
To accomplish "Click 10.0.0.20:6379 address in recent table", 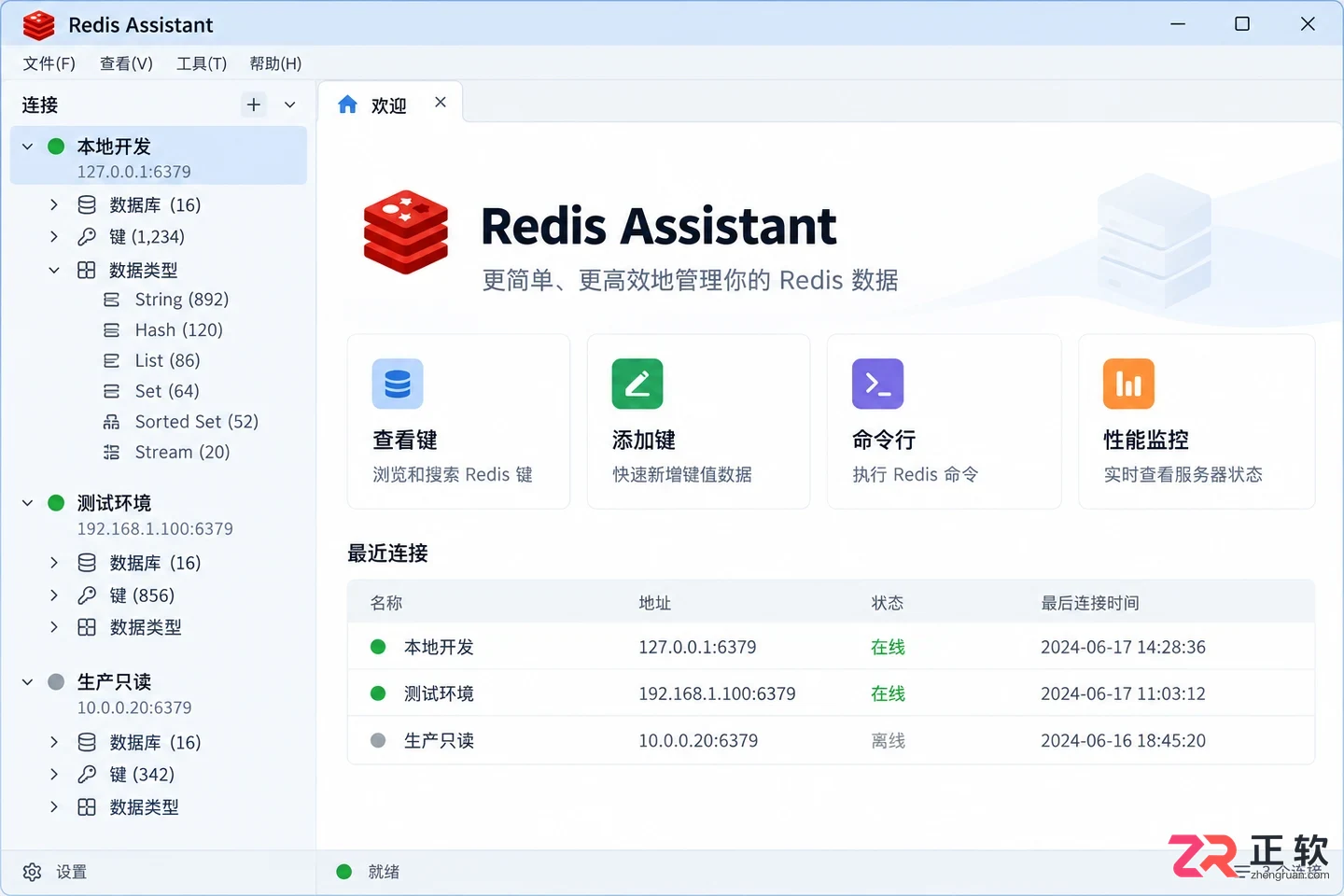I will (x=698, y=741).
